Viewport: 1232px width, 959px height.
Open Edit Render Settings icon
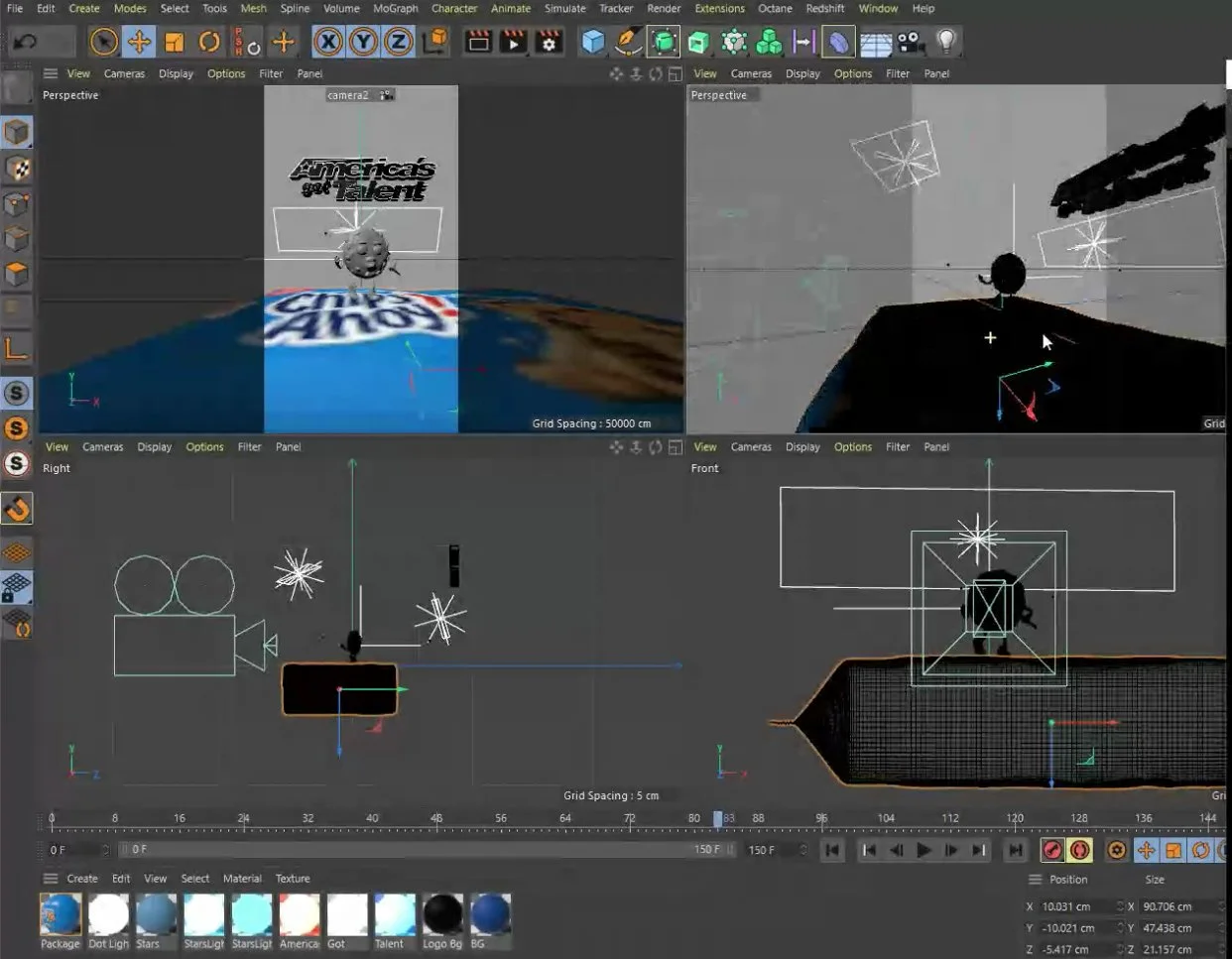(549, 42)
